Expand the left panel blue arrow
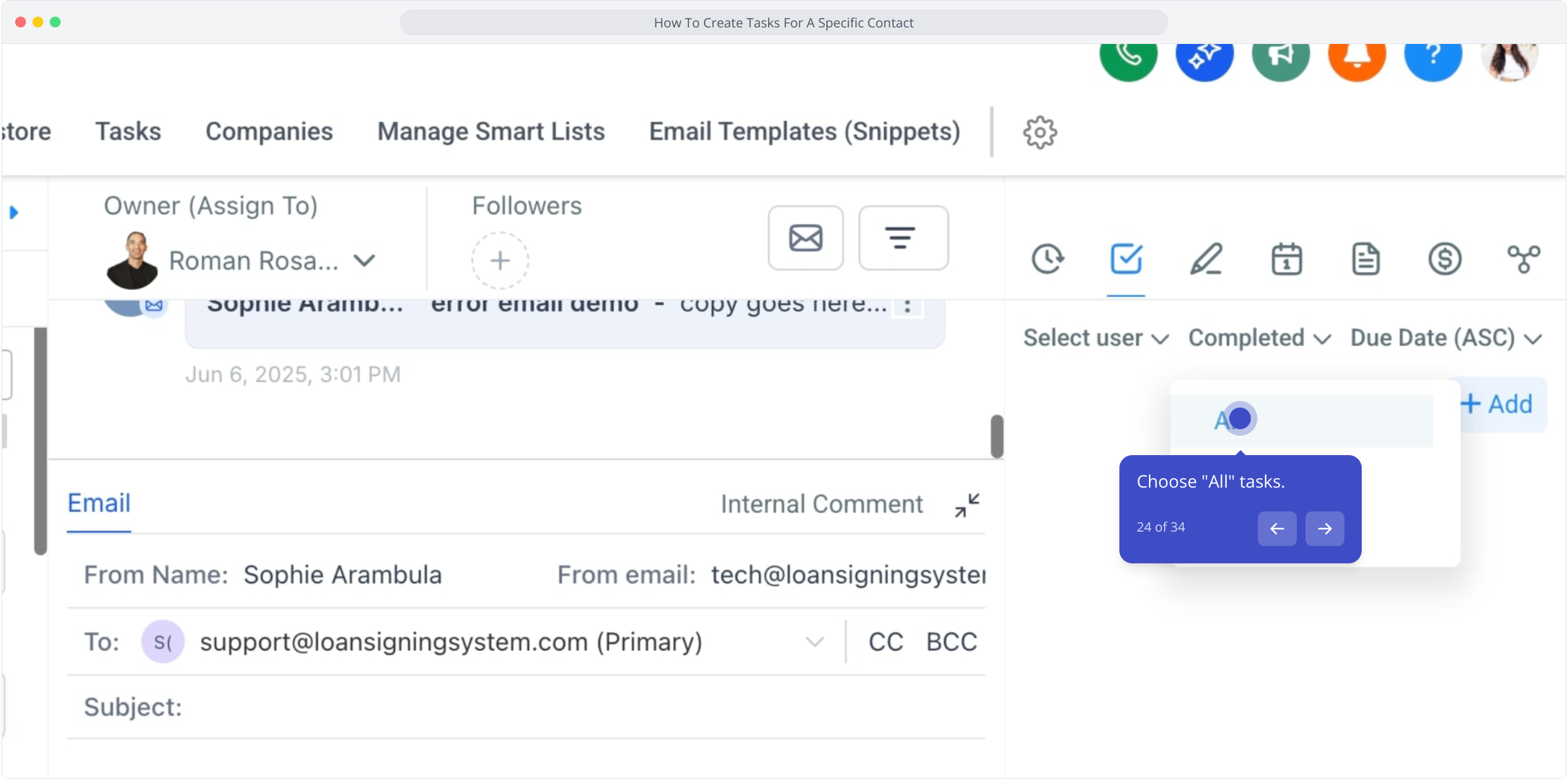Screen dimensions: 1568x779 [x=14, y=212]
